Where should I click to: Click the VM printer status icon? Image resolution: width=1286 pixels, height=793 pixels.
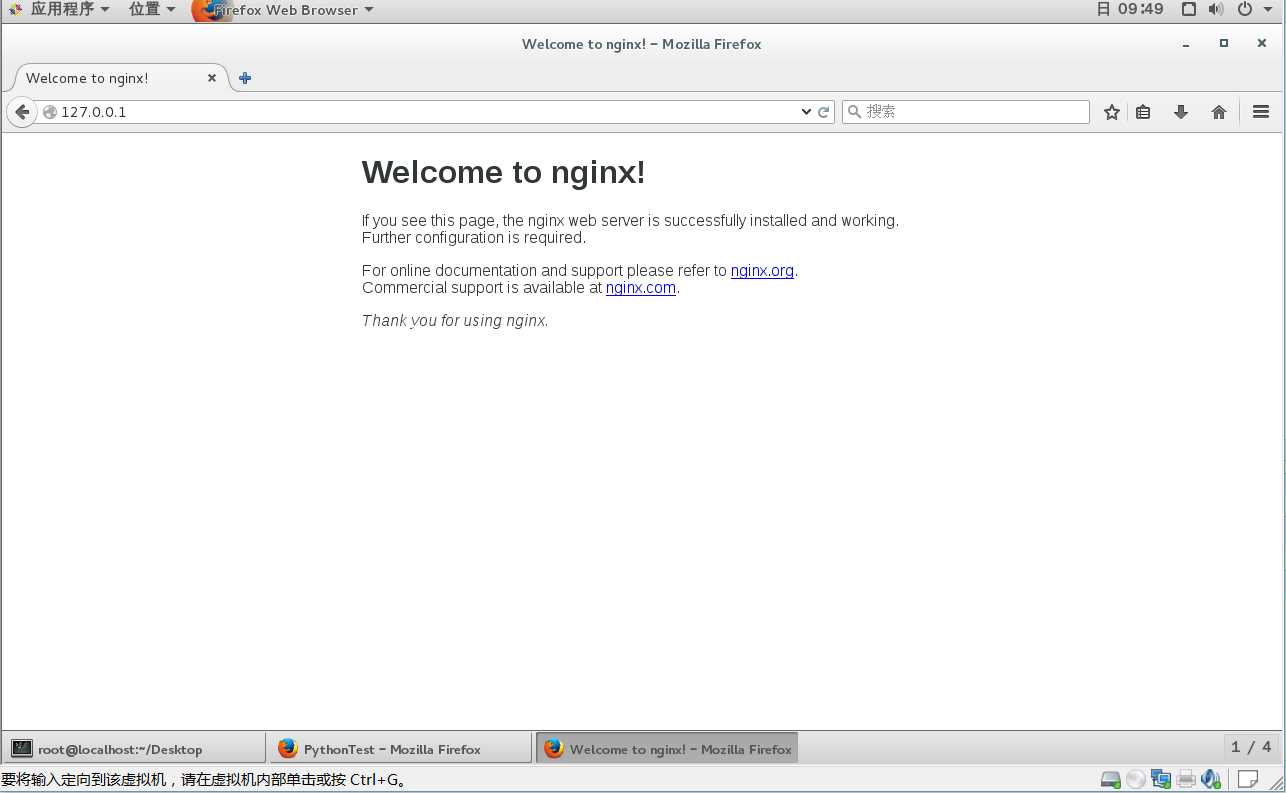pyautogui.click(x=1186, y=779)
